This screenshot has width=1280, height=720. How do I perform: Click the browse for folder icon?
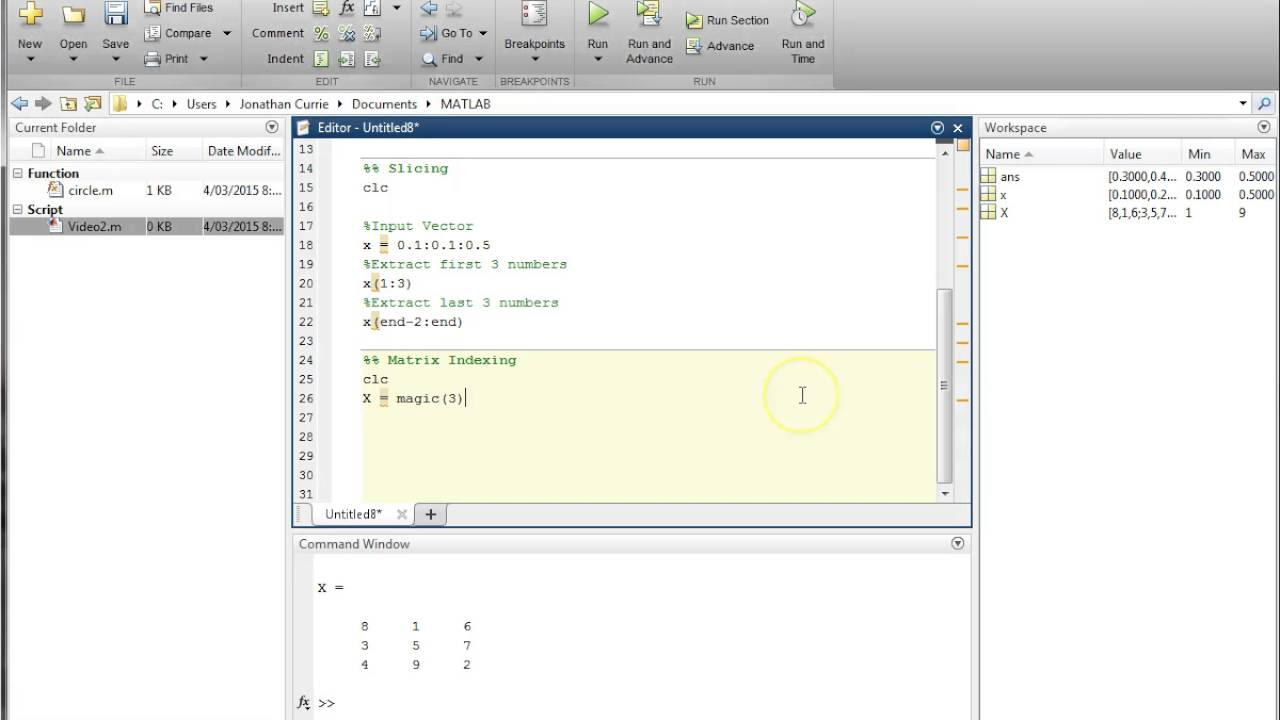click(93, 103)
